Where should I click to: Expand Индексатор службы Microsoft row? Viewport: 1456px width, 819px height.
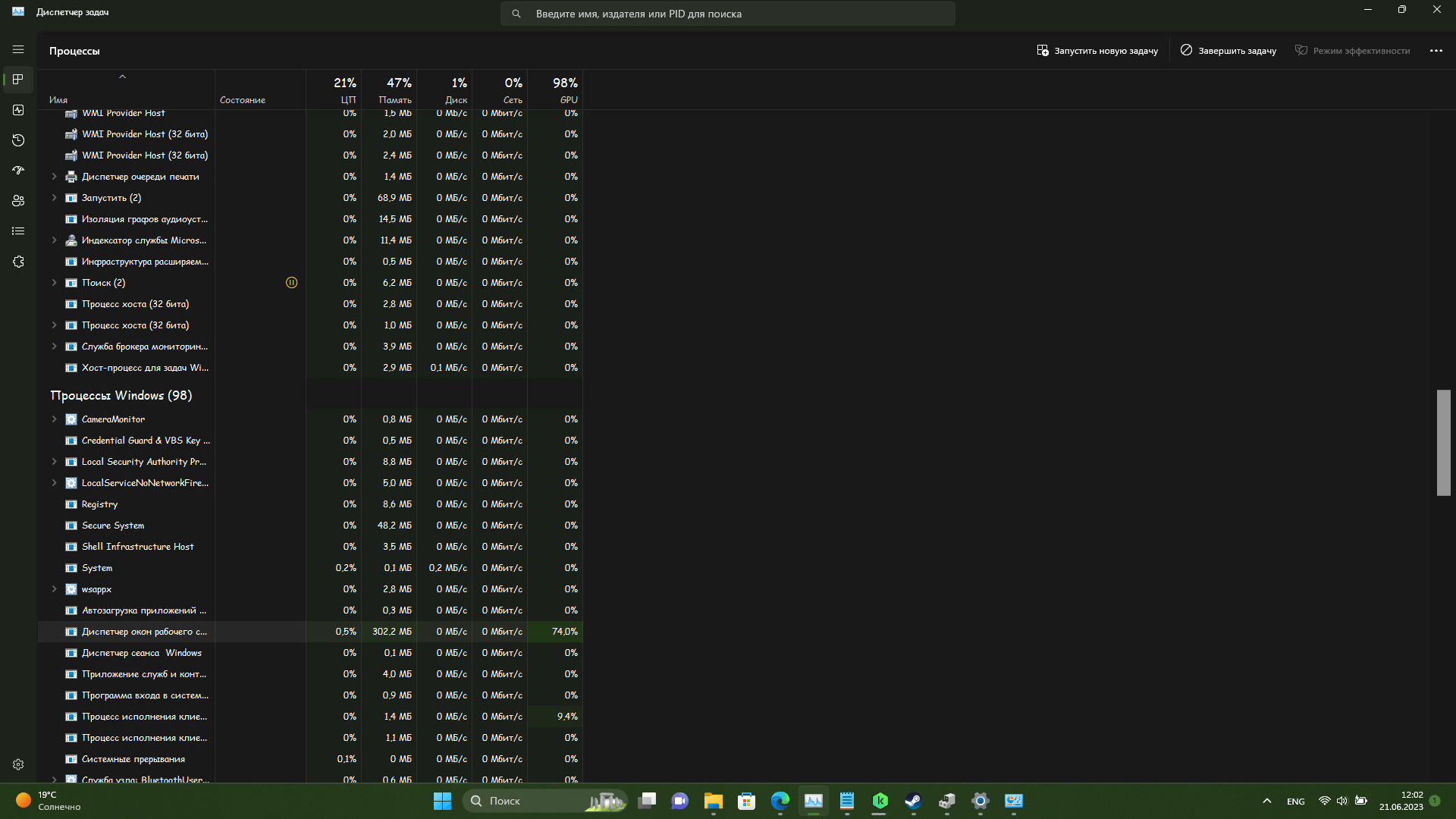point(54,240)
